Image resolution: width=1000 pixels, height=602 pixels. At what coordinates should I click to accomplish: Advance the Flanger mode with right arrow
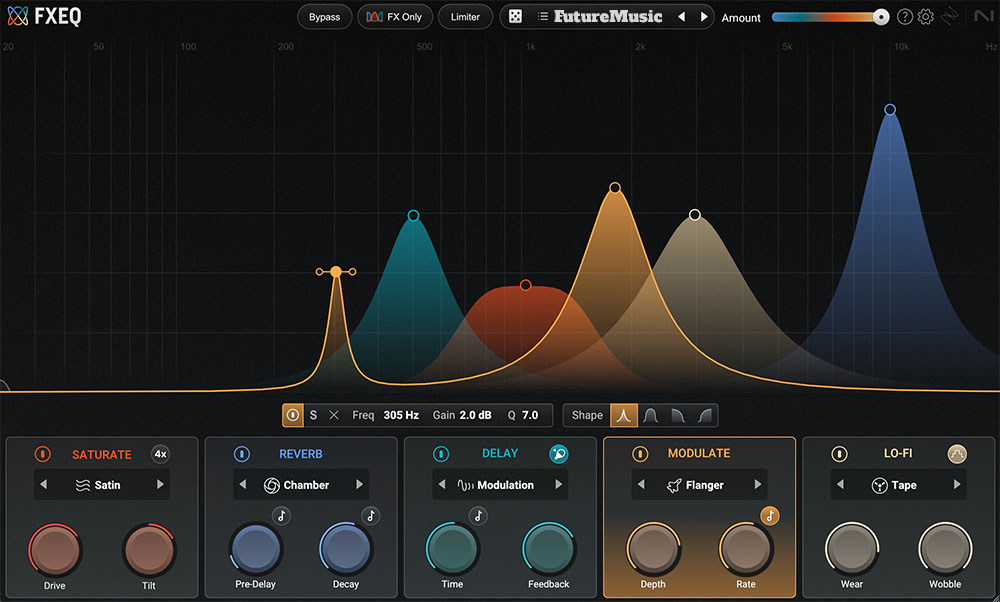pyautogui.click(x=755, y=485)
